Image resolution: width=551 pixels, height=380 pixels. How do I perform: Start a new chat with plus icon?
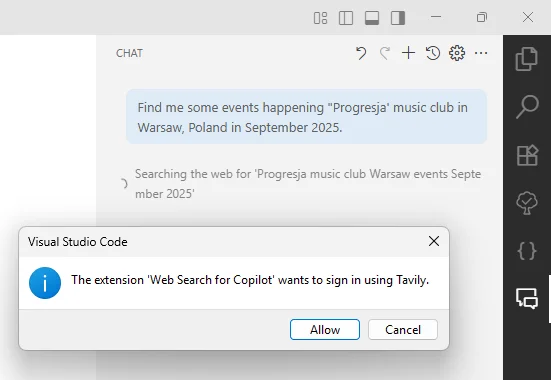[x=408, y=53]
